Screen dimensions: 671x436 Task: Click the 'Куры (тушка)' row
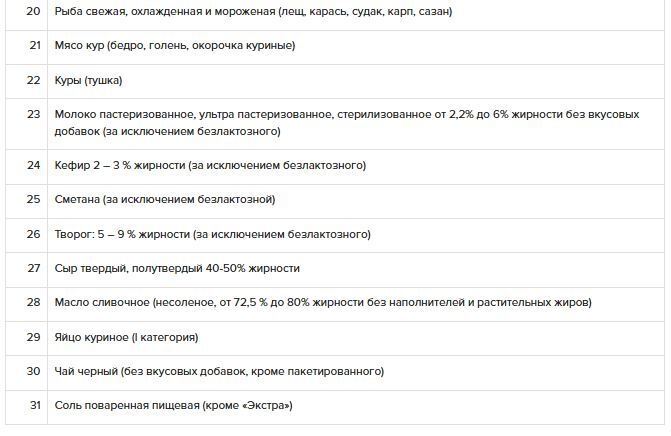click(x=88, y=80)
